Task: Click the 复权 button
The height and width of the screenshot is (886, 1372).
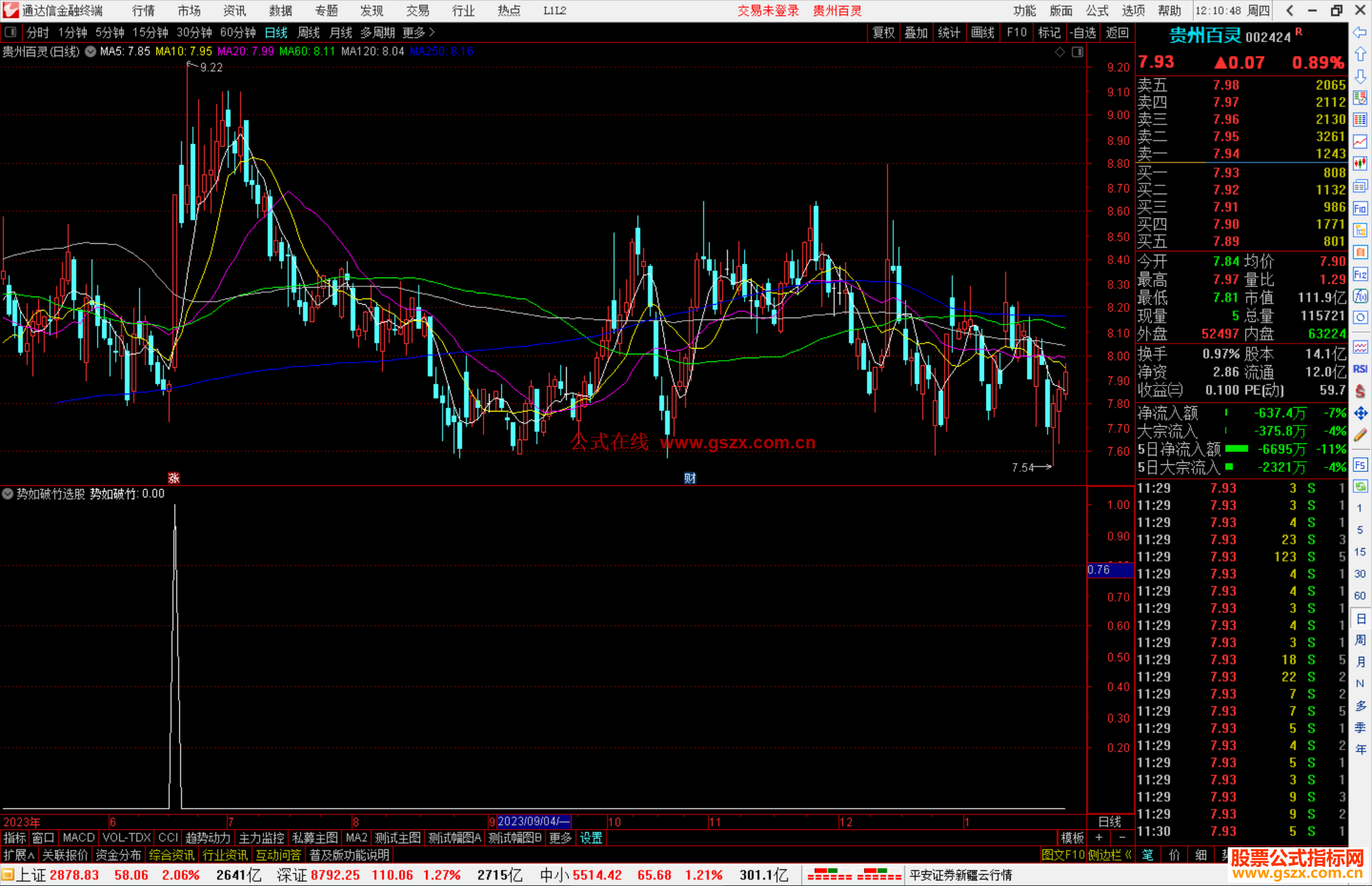Action: click(x=883, y=32)
